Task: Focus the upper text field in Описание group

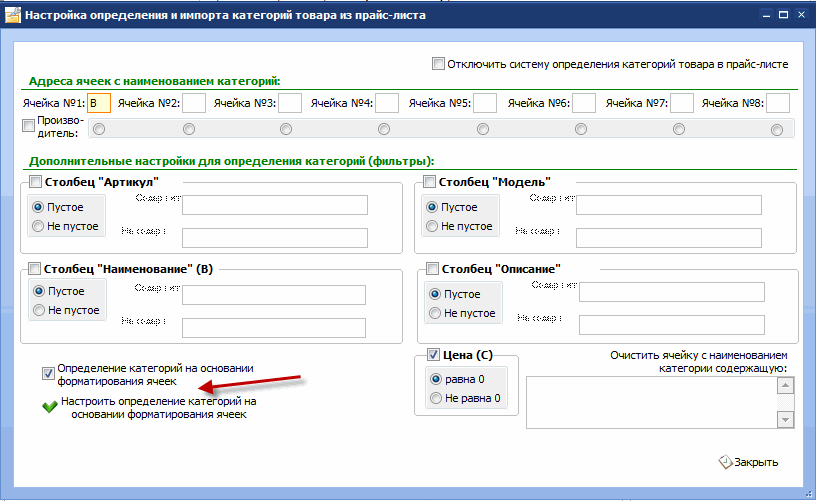Action: 672,292
